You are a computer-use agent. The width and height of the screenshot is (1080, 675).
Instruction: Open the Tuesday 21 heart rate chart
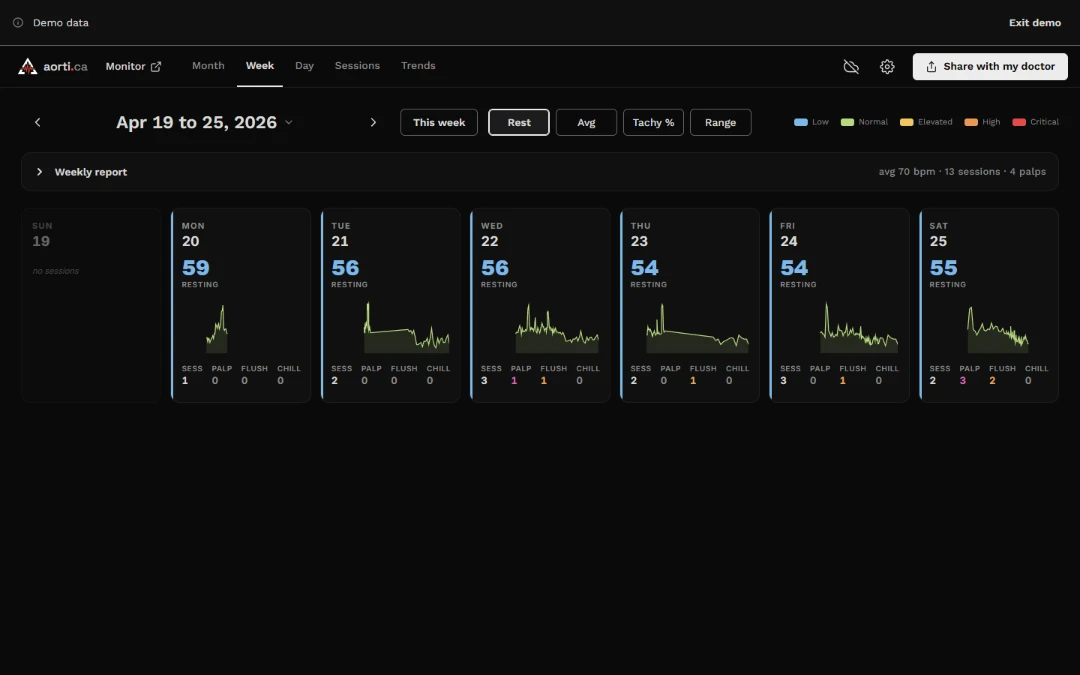point(406,328)
